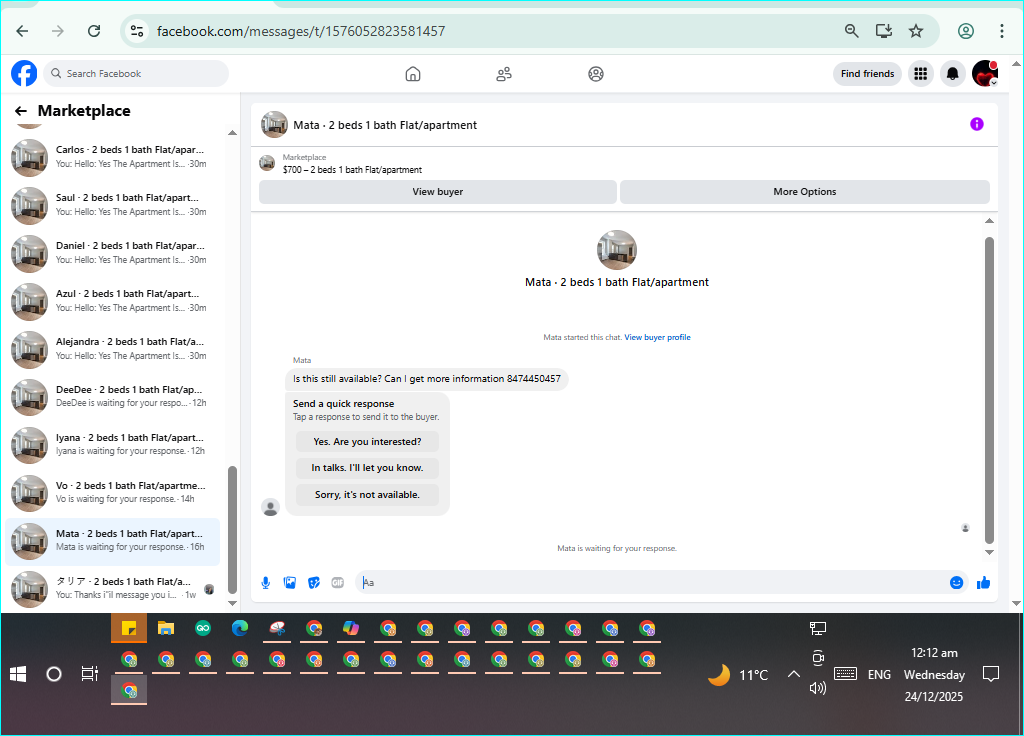Viewport: 1024px width, 736px height.
Task: Open Task View on taskbar
Action: point(90,674)
